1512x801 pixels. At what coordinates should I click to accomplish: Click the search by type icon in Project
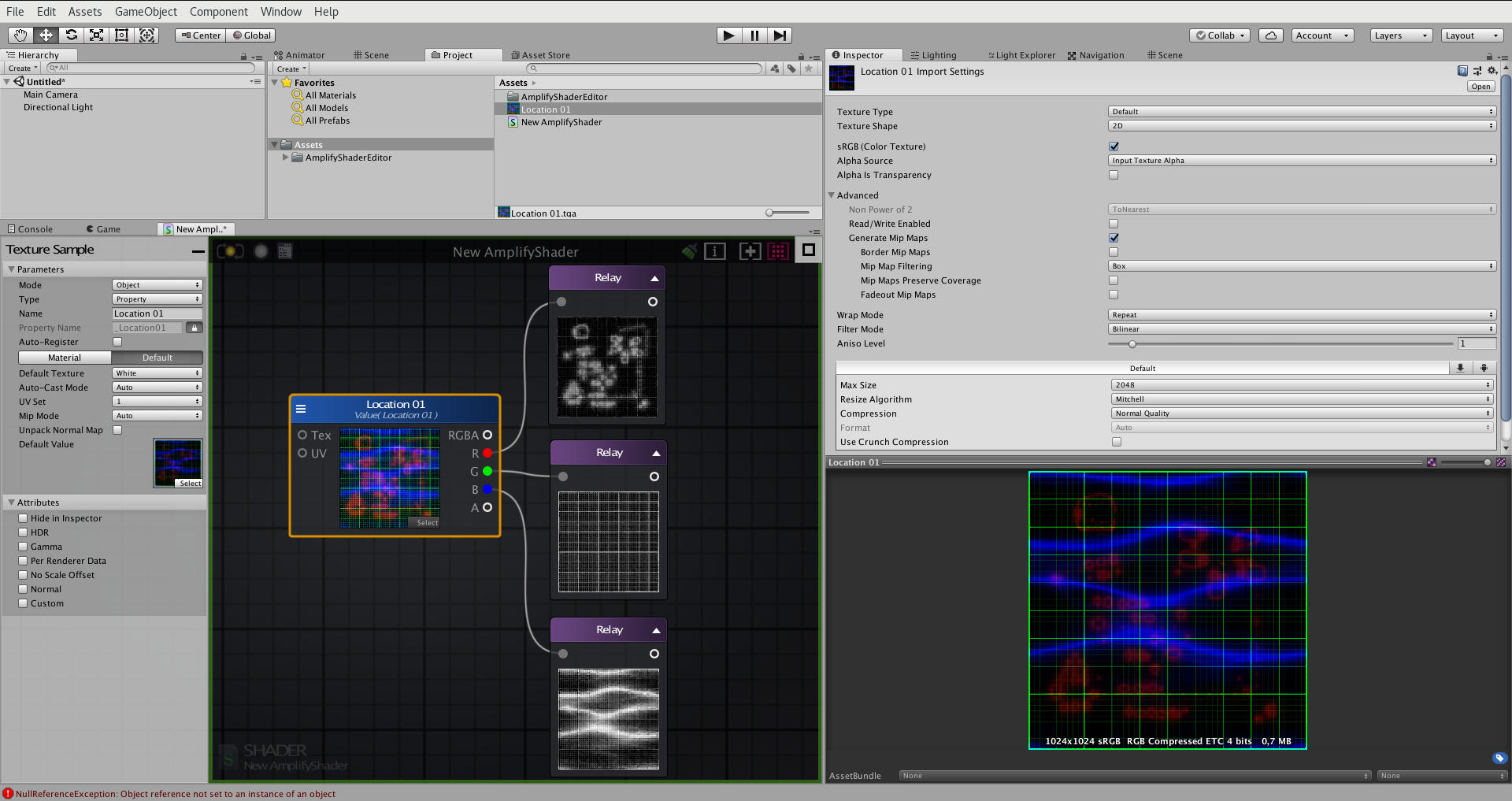(775, 69)
